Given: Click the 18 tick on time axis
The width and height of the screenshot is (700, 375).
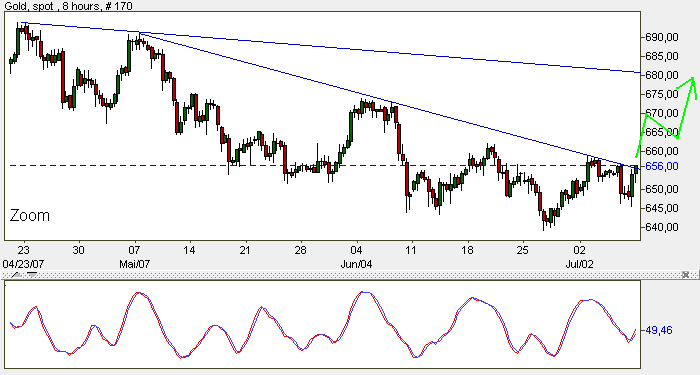Looking at the screenshot, I should (467, 250).
